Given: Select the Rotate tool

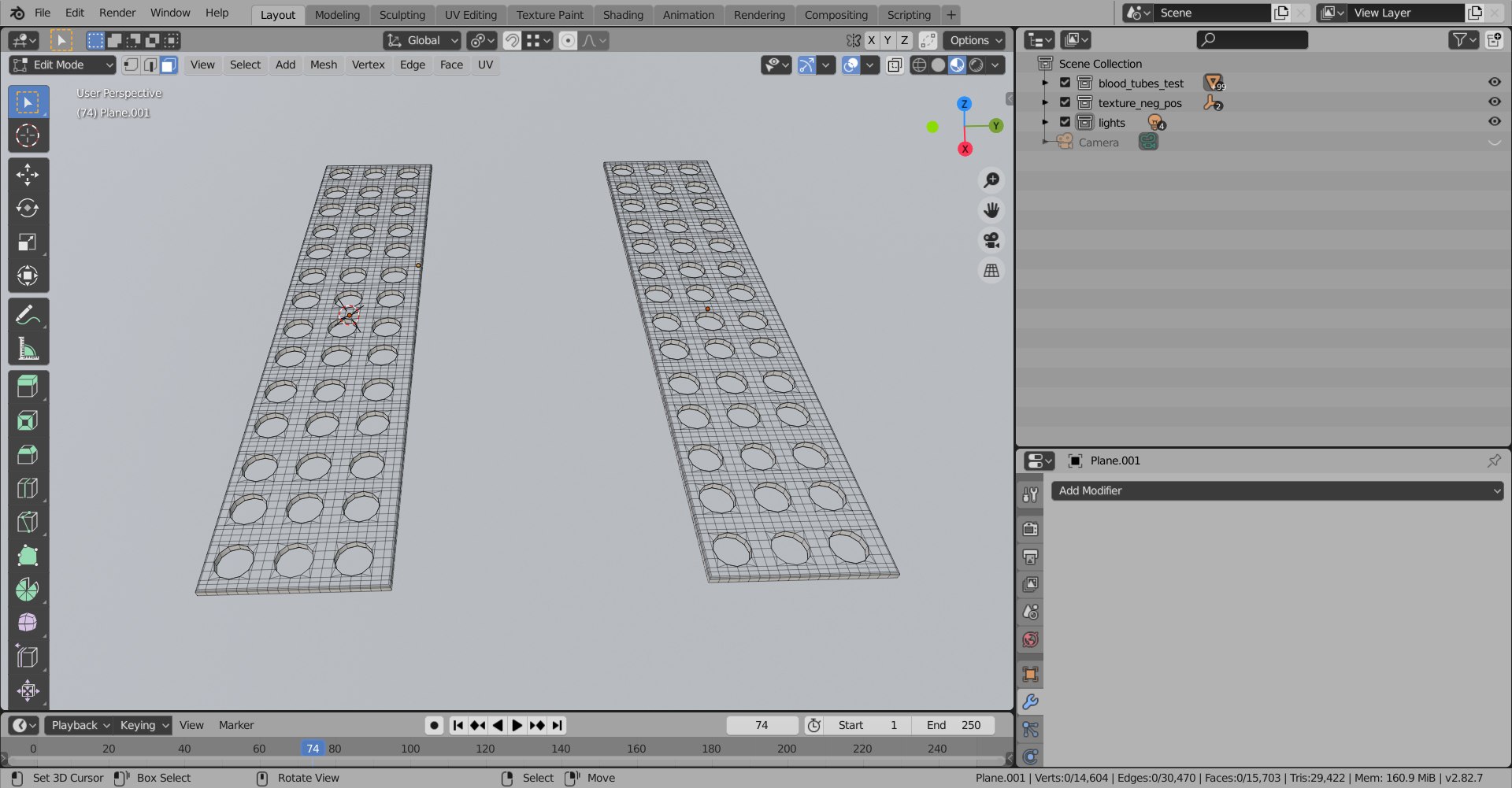Looking at the screenshot, I should coord(28,209).
